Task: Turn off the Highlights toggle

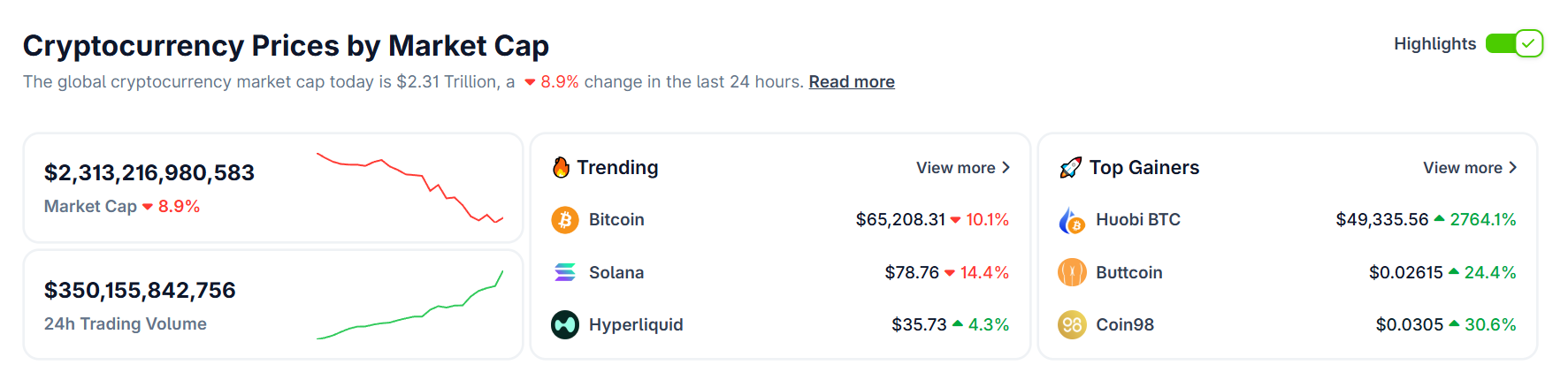Action: [1514, 43]
